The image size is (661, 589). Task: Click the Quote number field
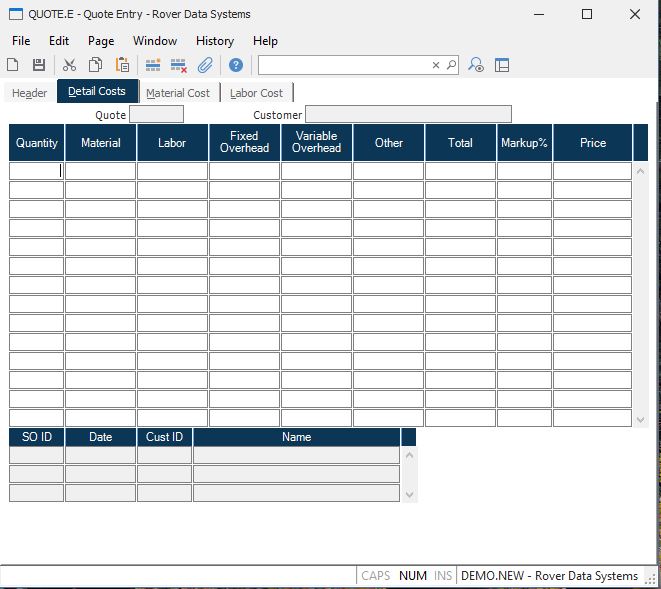[x=156, y=115]
